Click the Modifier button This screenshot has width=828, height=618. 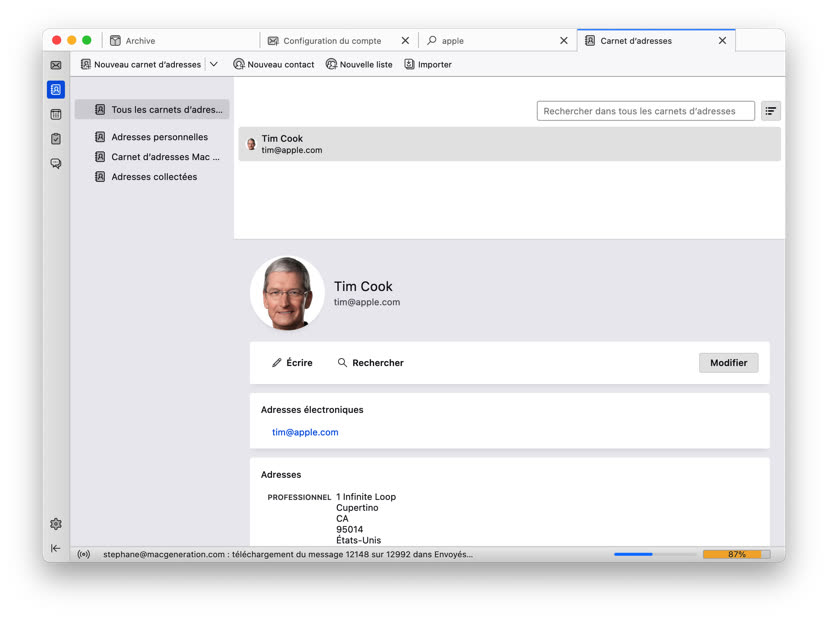pyautogui.click(x=728, y=362)
